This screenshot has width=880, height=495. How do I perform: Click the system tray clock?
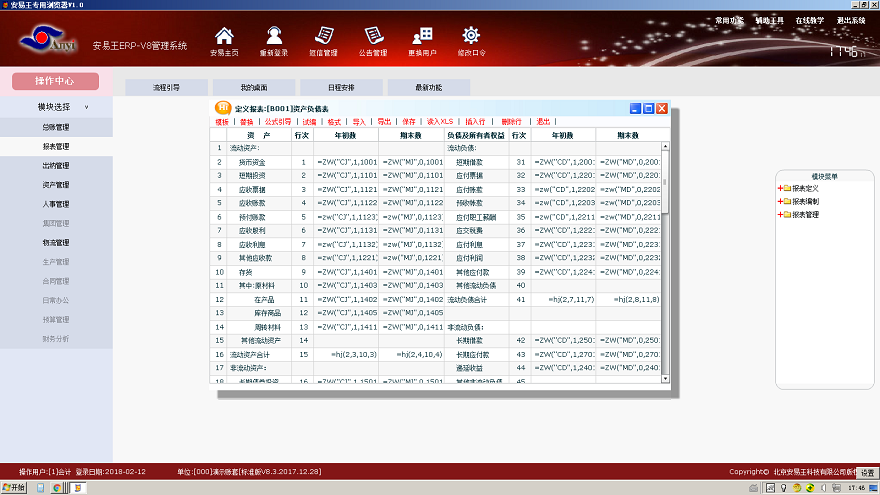(x=856, y=488)
